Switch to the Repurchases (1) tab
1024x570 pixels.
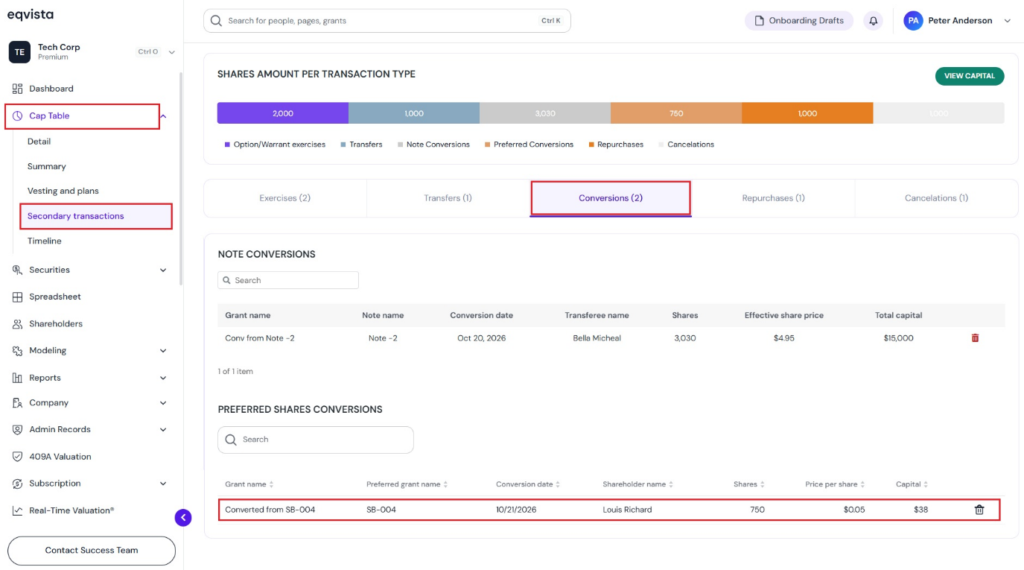click(773, 198)
